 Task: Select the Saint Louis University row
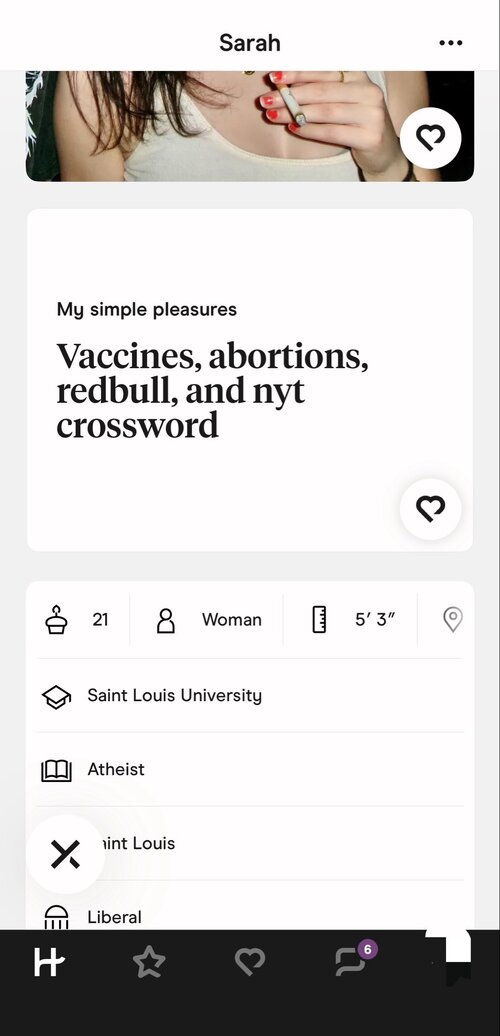coord(250,696)
